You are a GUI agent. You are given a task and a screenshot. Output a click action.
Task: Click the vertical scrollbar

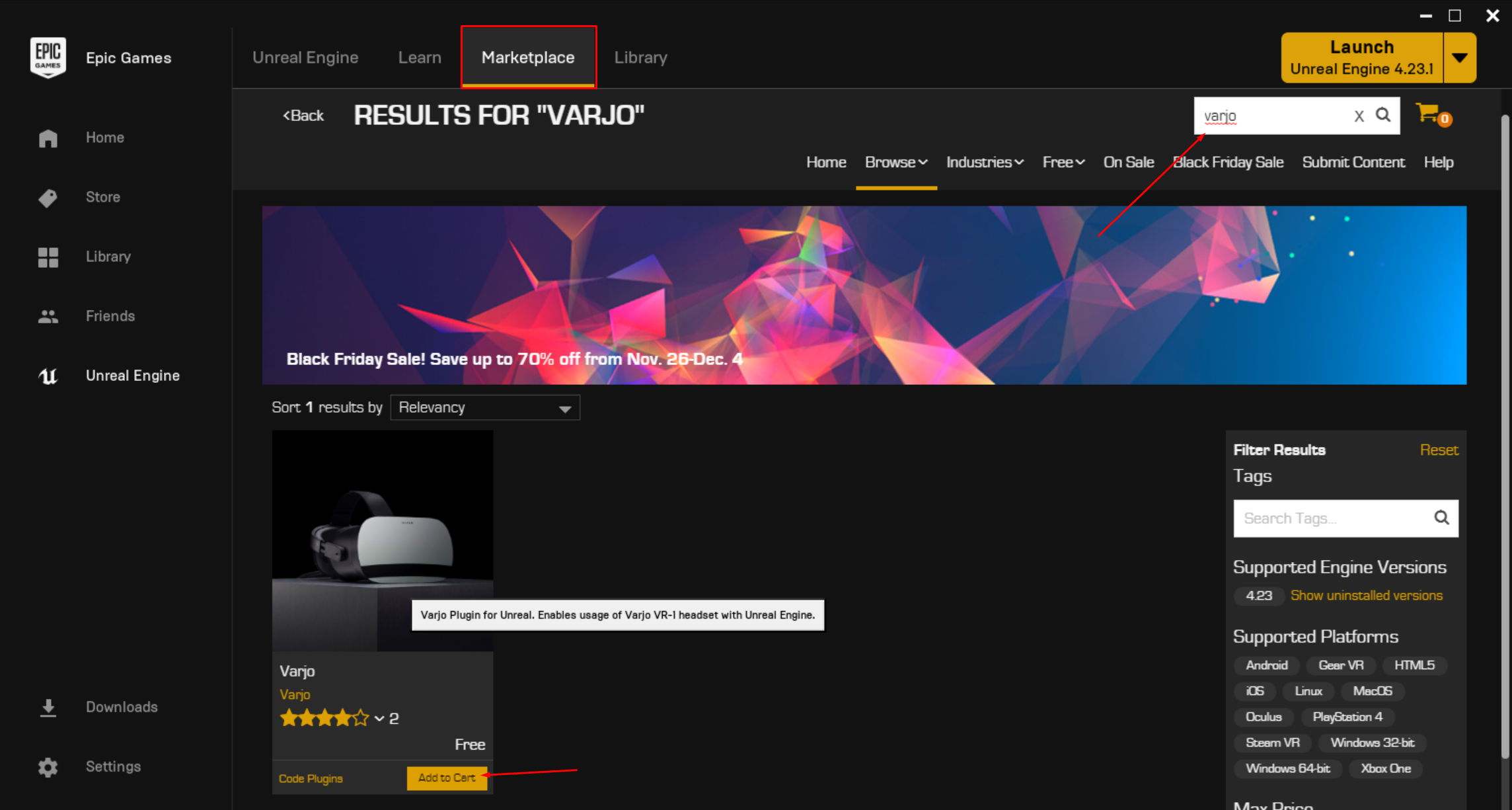[1505, 436]
